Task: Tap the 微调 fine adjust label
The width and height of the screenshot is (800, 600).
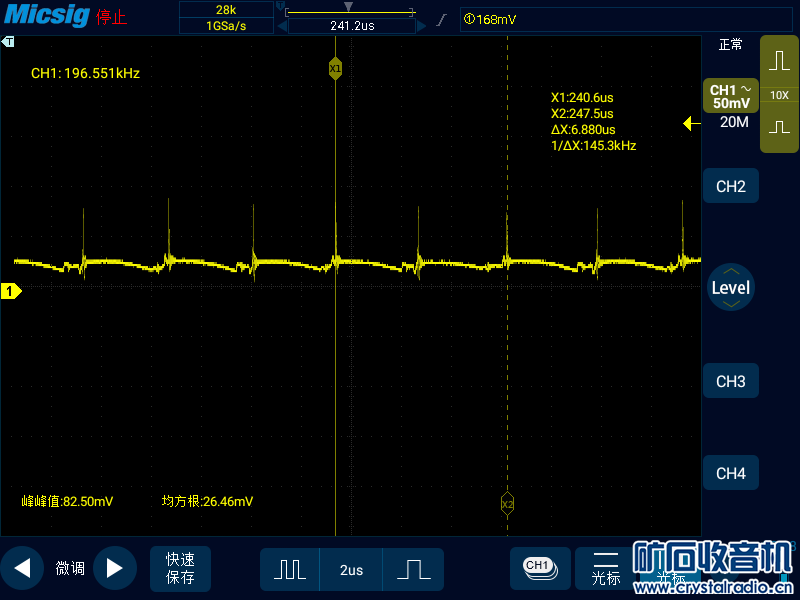Action: (x=70, y=568)
